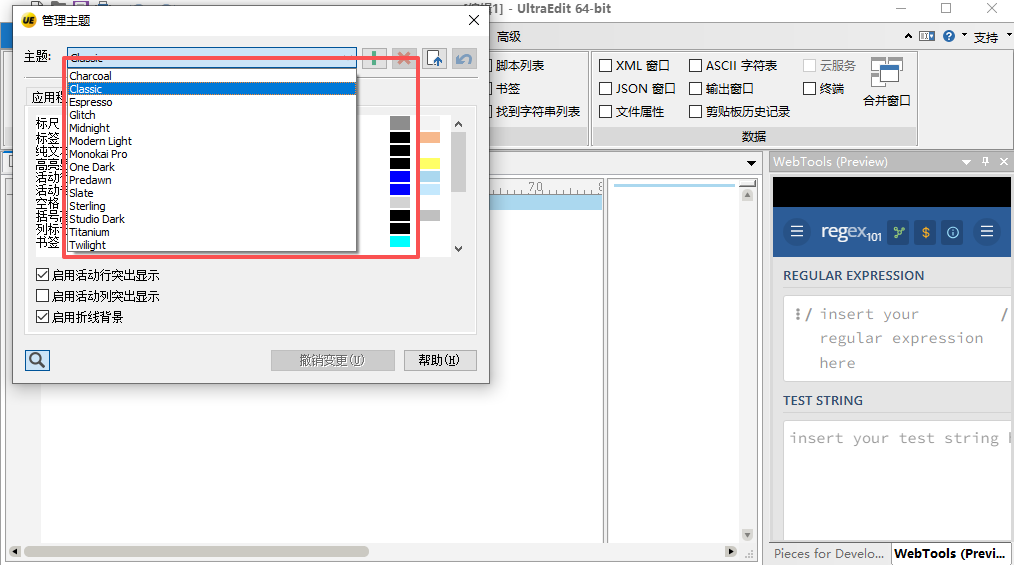Close the 管理主题 dialog

pos(474,20)
